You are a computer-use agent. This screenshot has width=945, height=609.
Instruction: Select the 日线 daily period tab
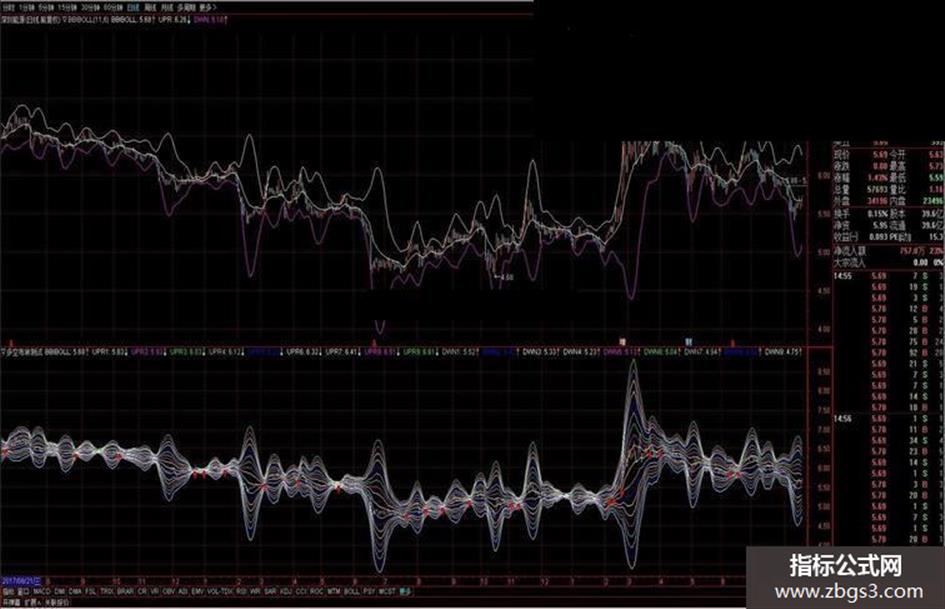[133, 7]
